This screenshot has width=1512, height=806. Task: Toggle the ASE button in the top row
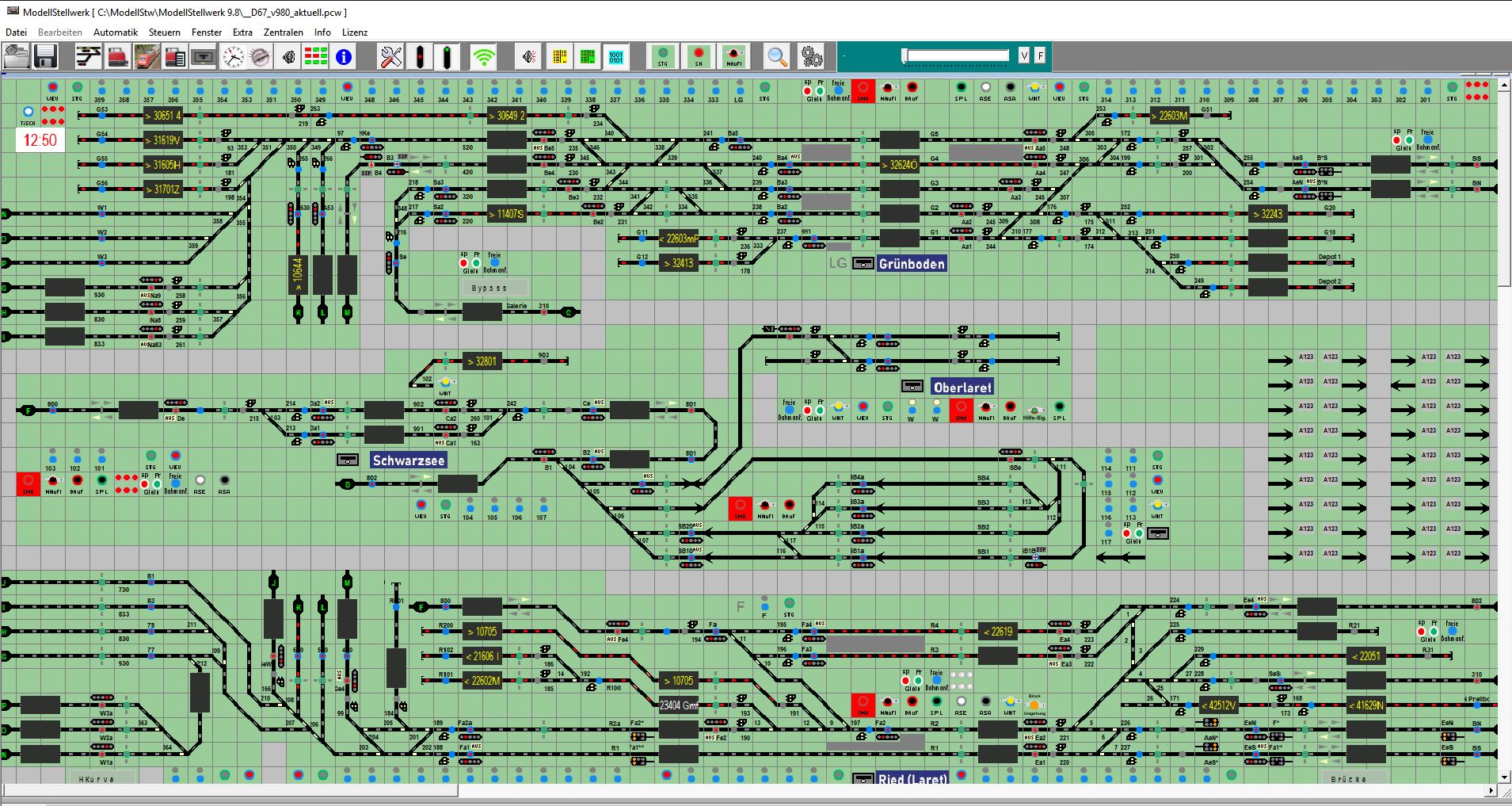tap(985, 87)
